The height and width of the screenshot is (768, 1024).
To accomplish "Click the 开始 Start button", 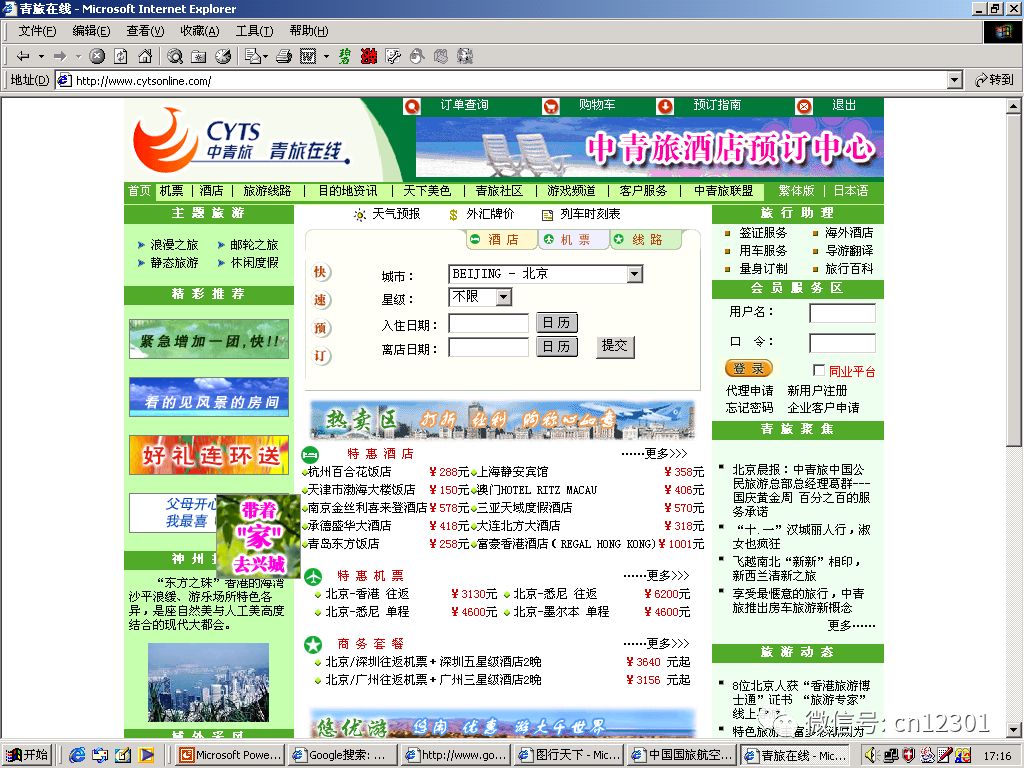I will 27,755.
